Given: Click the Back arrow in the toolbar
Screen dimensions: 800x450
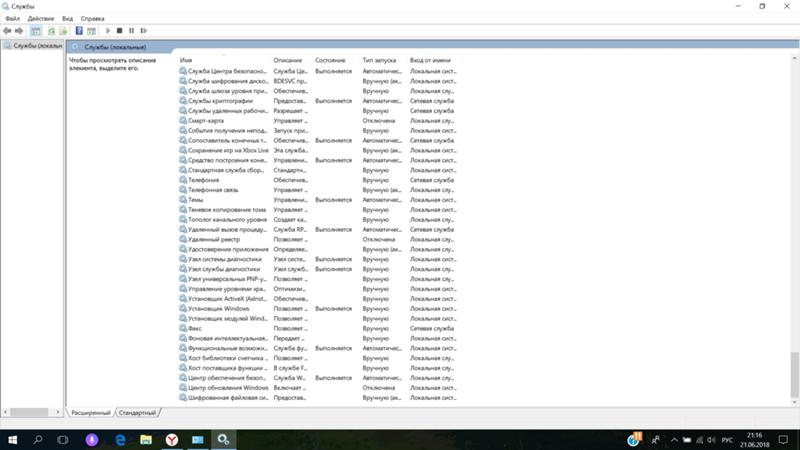Looking at the screenshot, I should (7, 31).
